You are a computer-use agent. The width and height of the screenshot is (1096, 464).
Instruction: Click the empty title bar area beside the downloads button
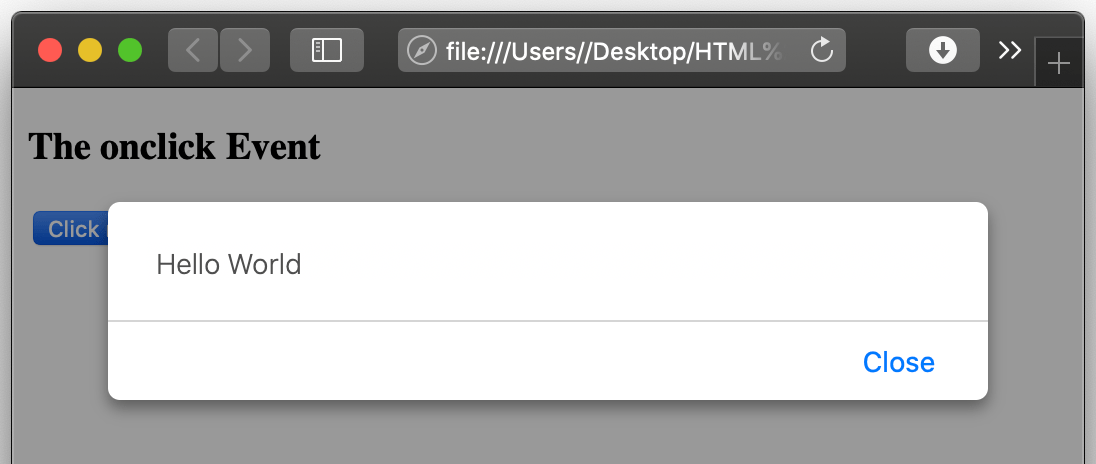coord(876,50)
